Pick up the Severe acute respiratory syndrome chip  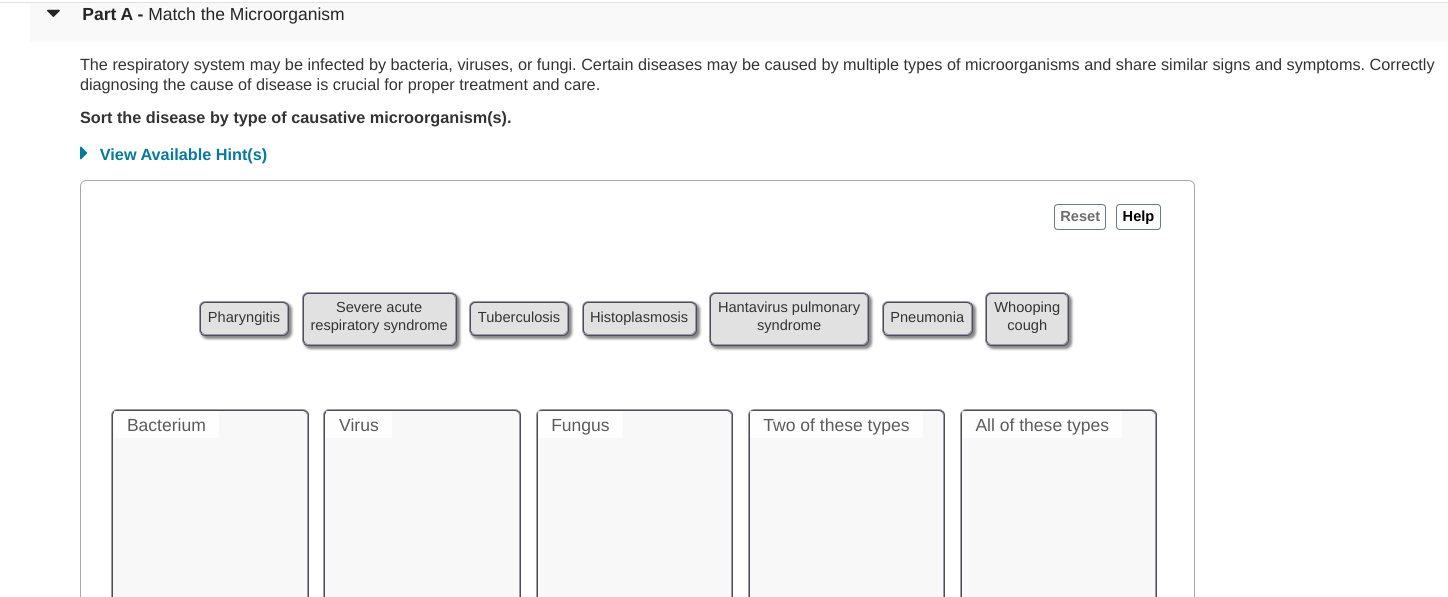tap(379, 316)
